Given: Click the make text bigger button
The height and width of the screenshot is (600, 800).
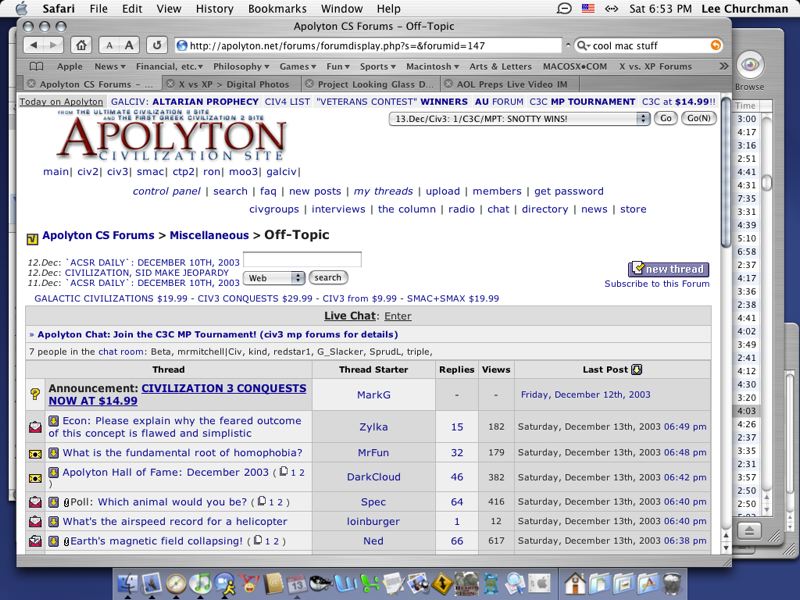Looking at the screenshot, I should coord(130,45).
